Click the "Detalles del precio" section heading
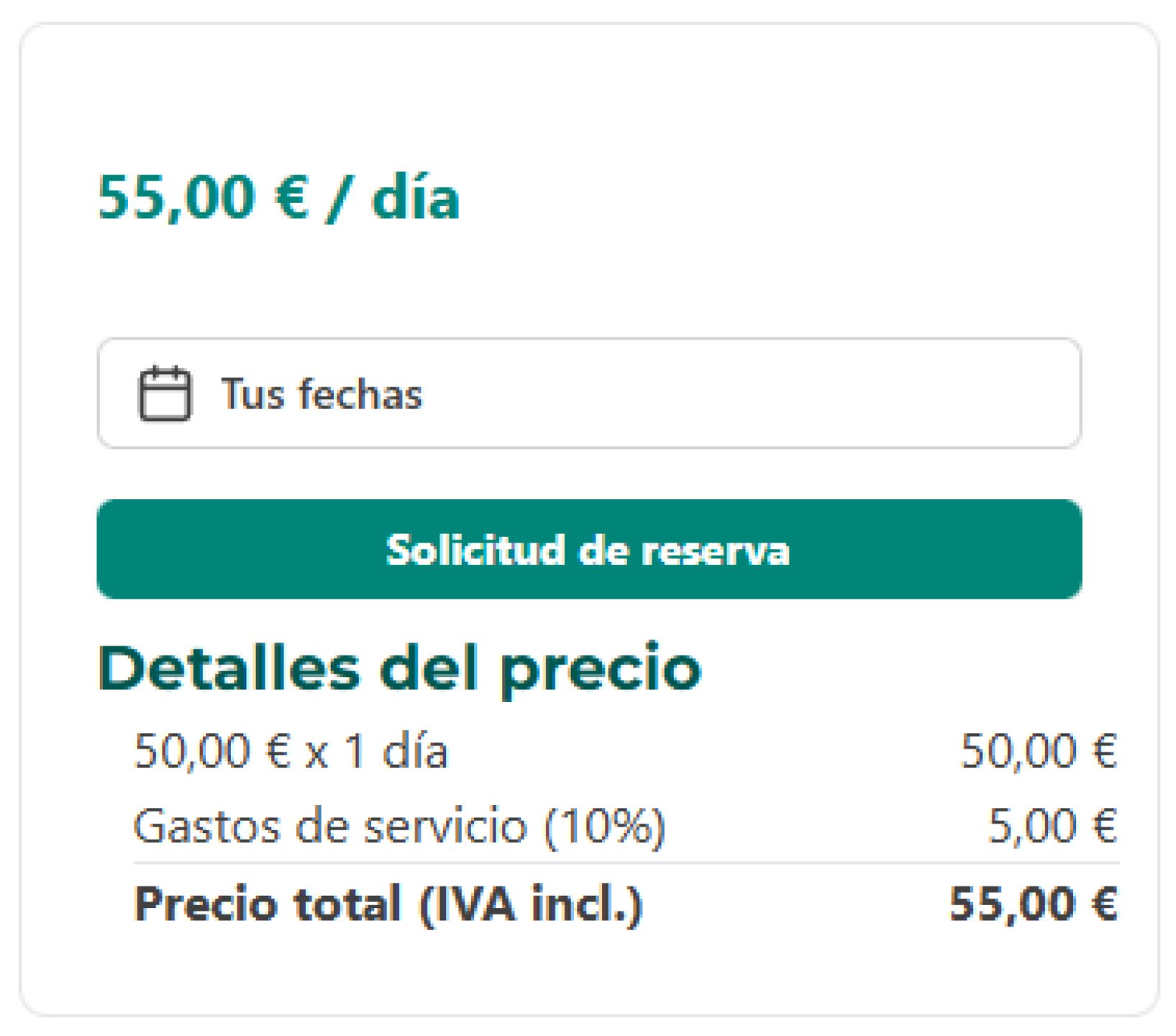This screenshot has width=1176, height=1036. (x=401, y=669)
